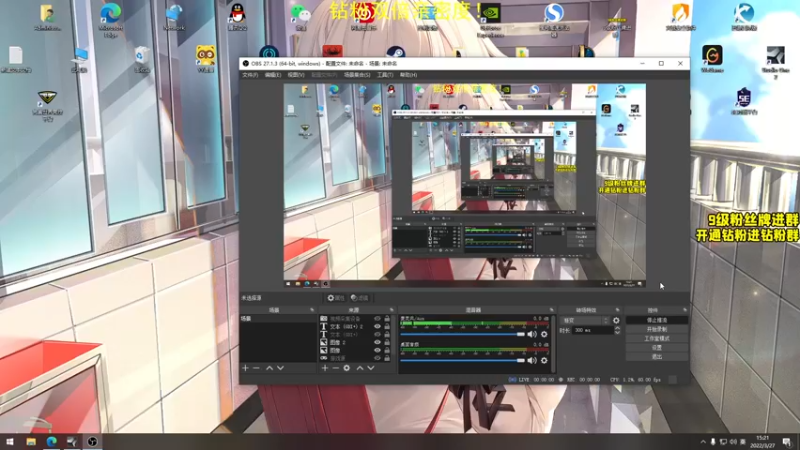Float the 混音器 dock panel
Image resolution: width=800 pixels, height=450 pixels.
tap(552, 310)
